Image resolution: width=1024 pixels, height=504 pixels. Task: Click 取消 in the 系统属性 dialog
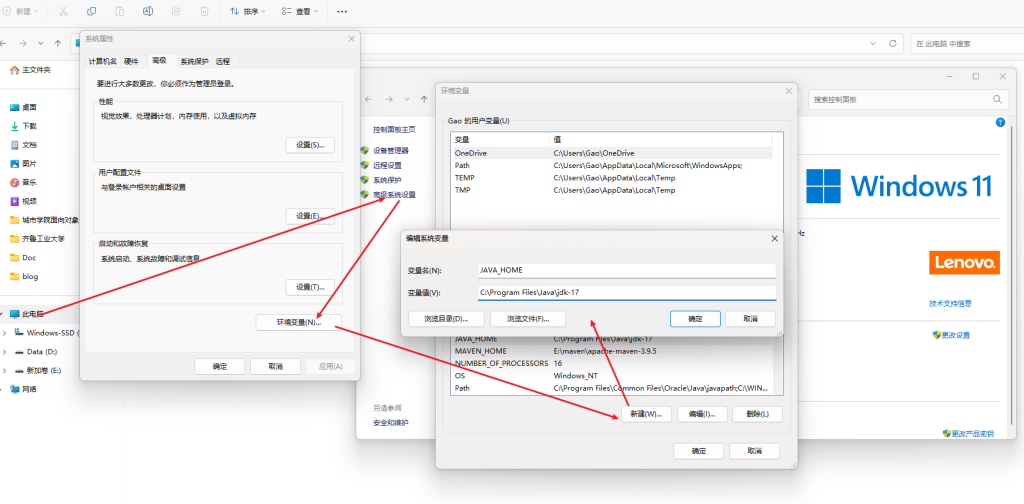276,366
